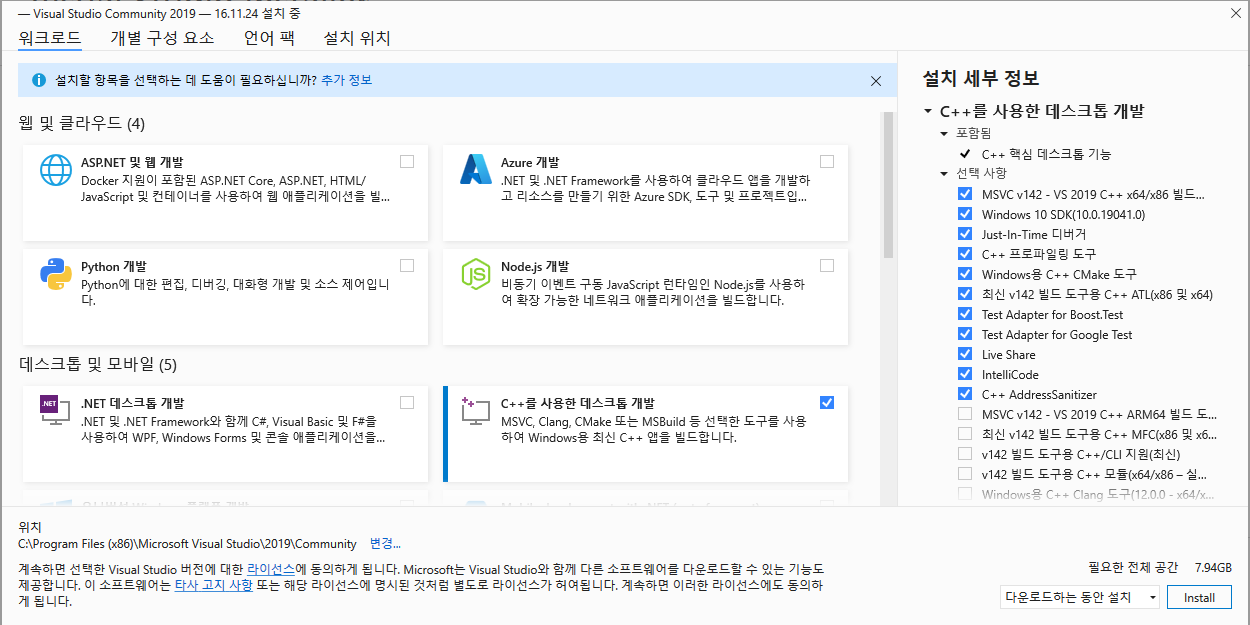Click the Azure logo icon
The image size is (1250, 625).
pos(475,170)
